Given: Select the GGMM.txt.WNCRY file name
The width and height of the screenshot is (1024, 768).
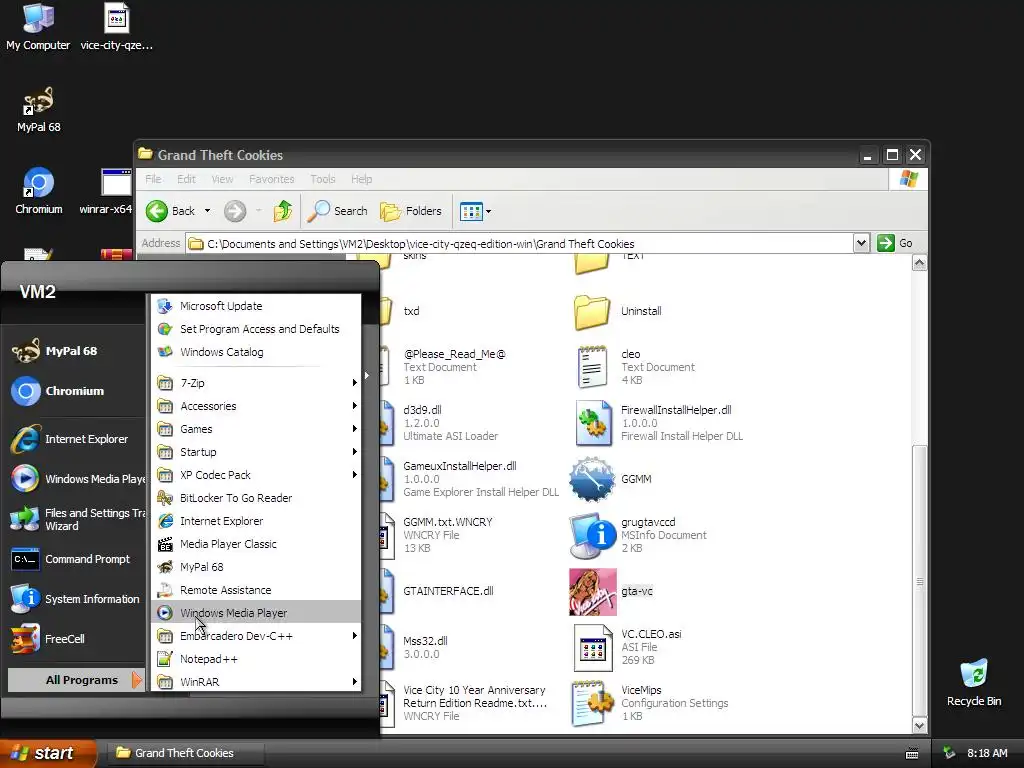Looking at the screenshot, I should [x=448, y=522].
